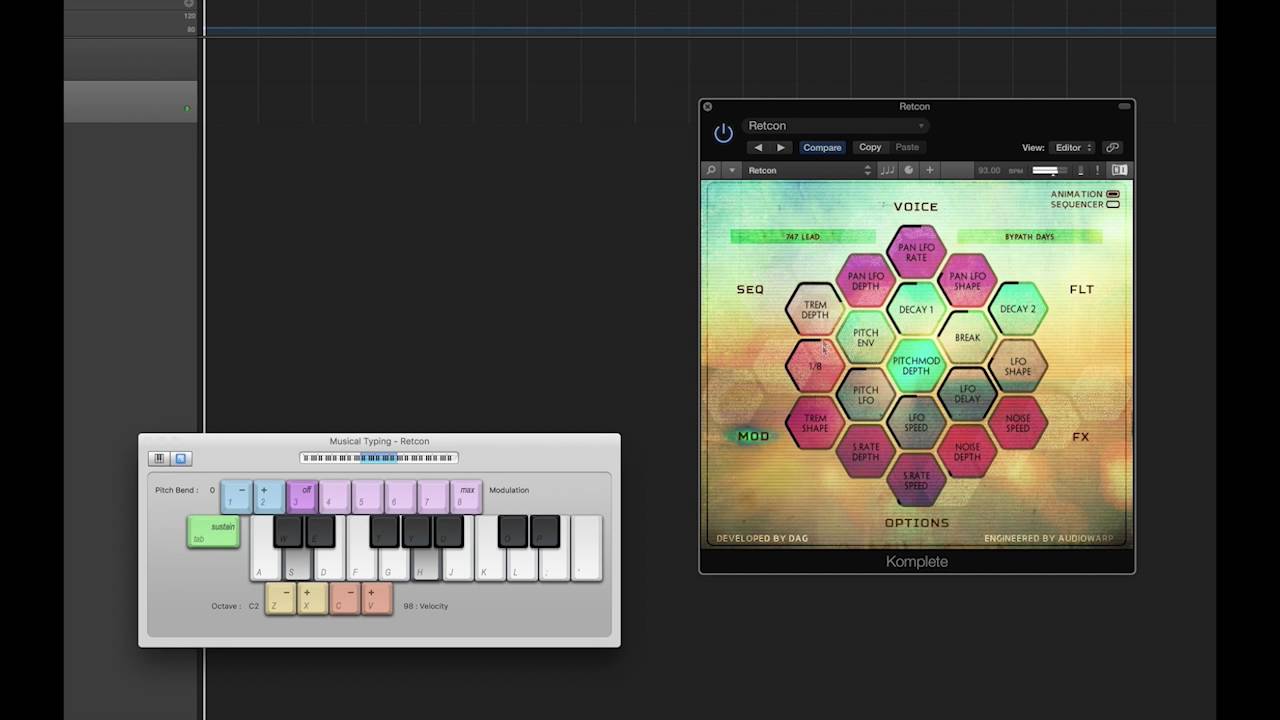Click the link chain icon beside View
The image size is (1280, 720).
coord(1112,147)
